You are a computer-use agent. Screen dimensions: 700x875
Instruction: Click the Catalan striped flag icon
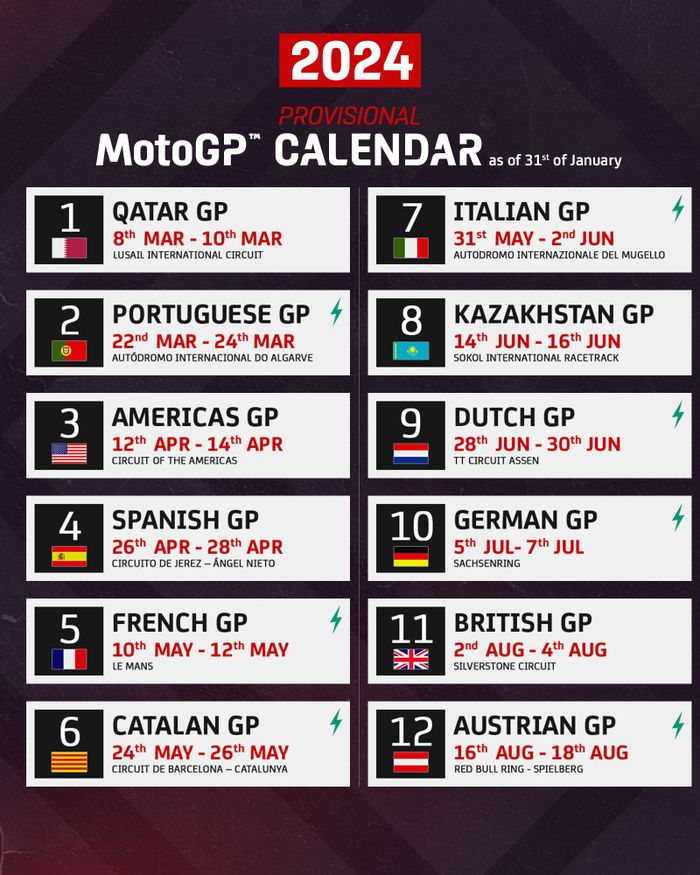[x=69, y=761]
